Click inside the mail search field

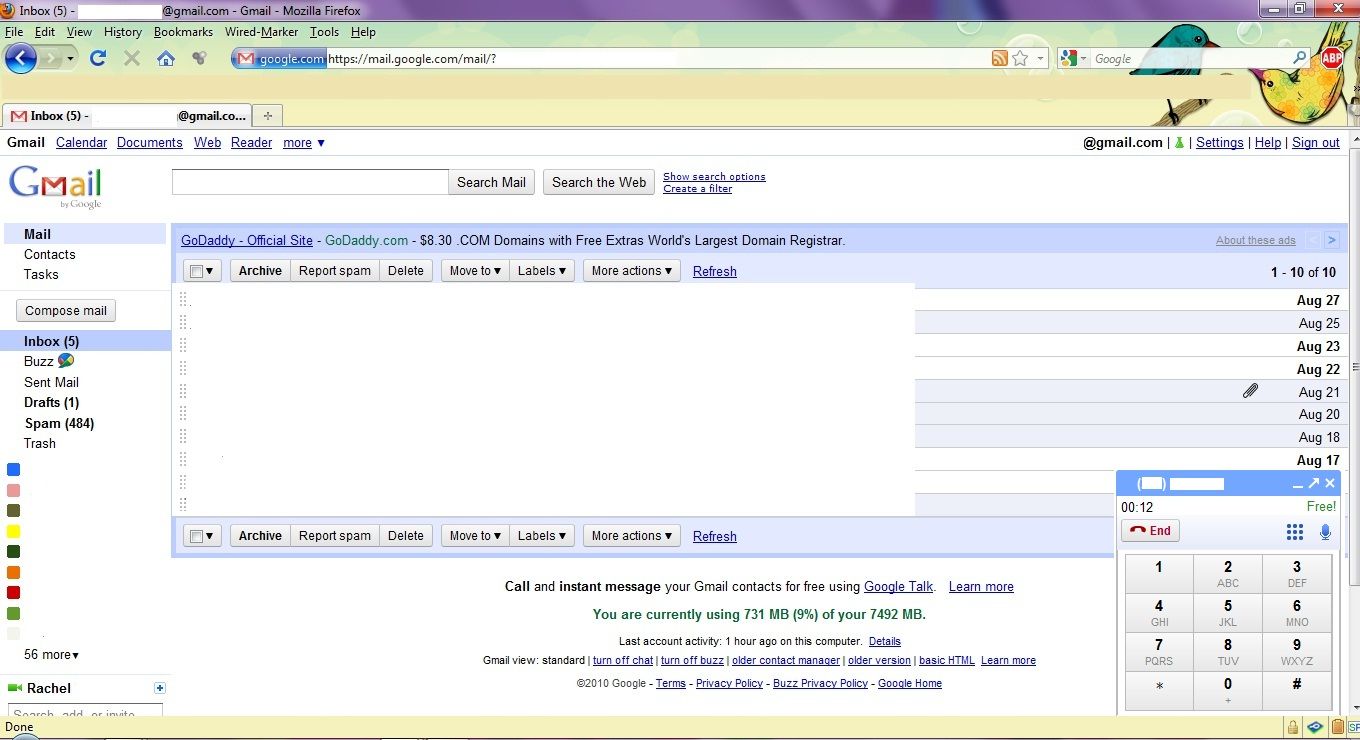pos(309,181)
